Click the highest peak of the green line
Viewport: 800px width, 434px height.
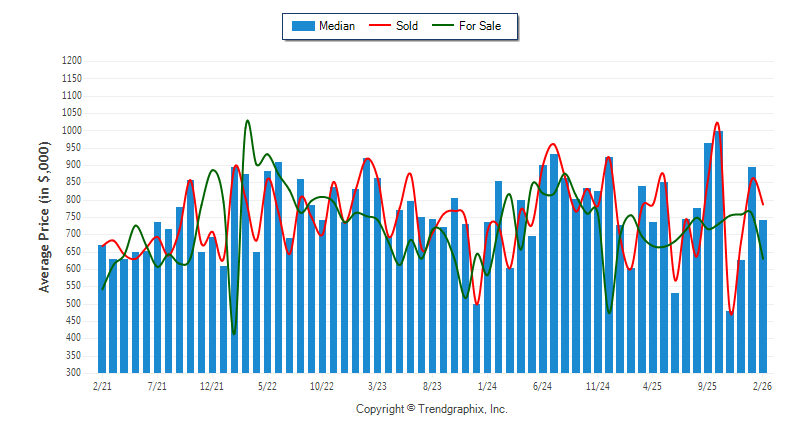point(247,121)
